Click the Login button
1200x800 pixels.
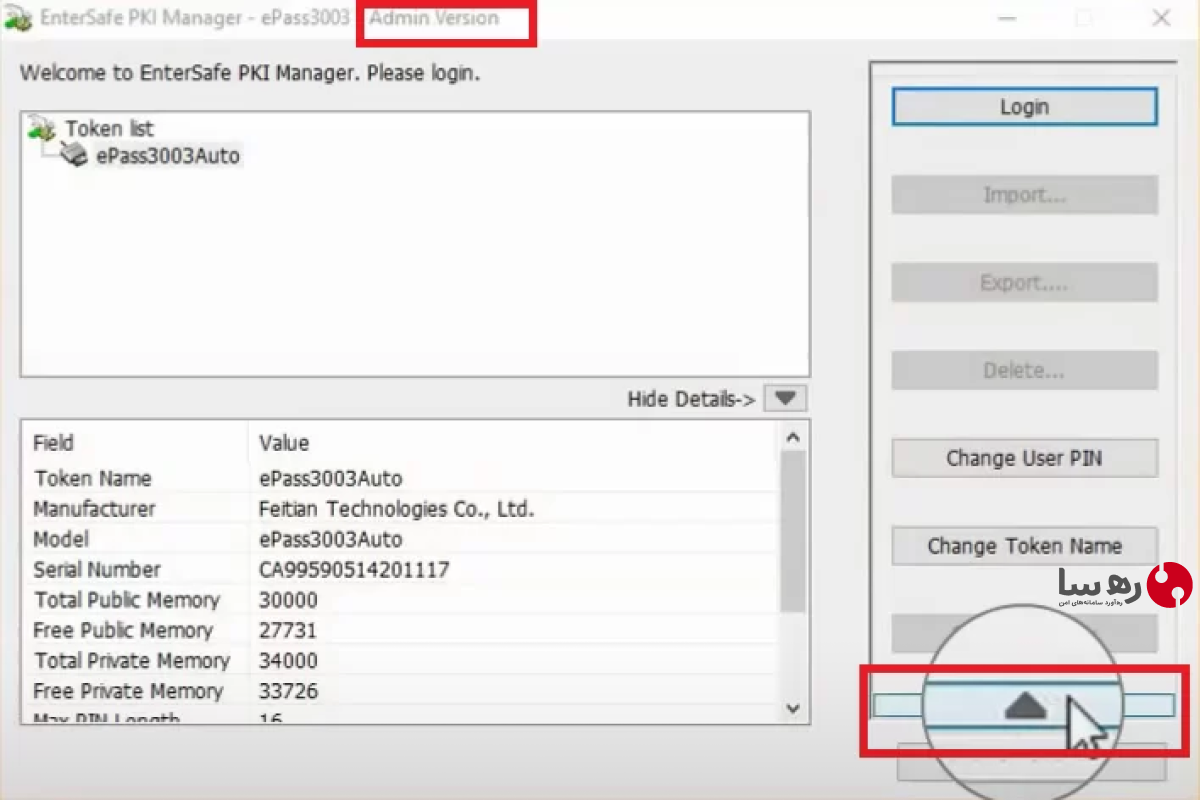[1024, 107]
